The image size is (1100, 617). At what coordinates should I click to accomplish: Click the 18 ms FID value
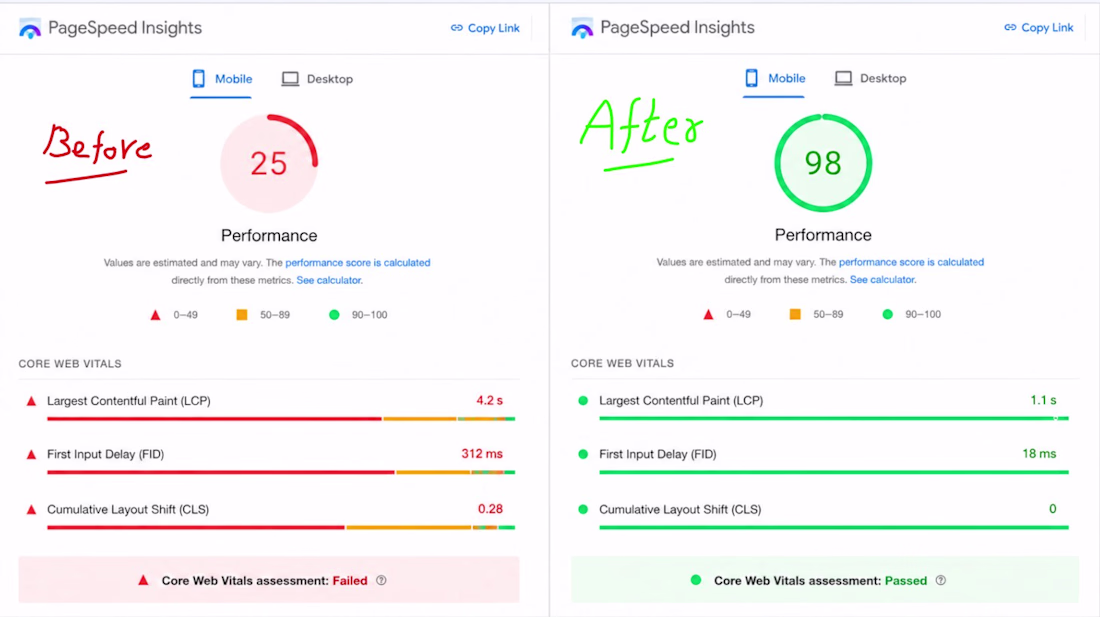click(x=1039, y=454)
